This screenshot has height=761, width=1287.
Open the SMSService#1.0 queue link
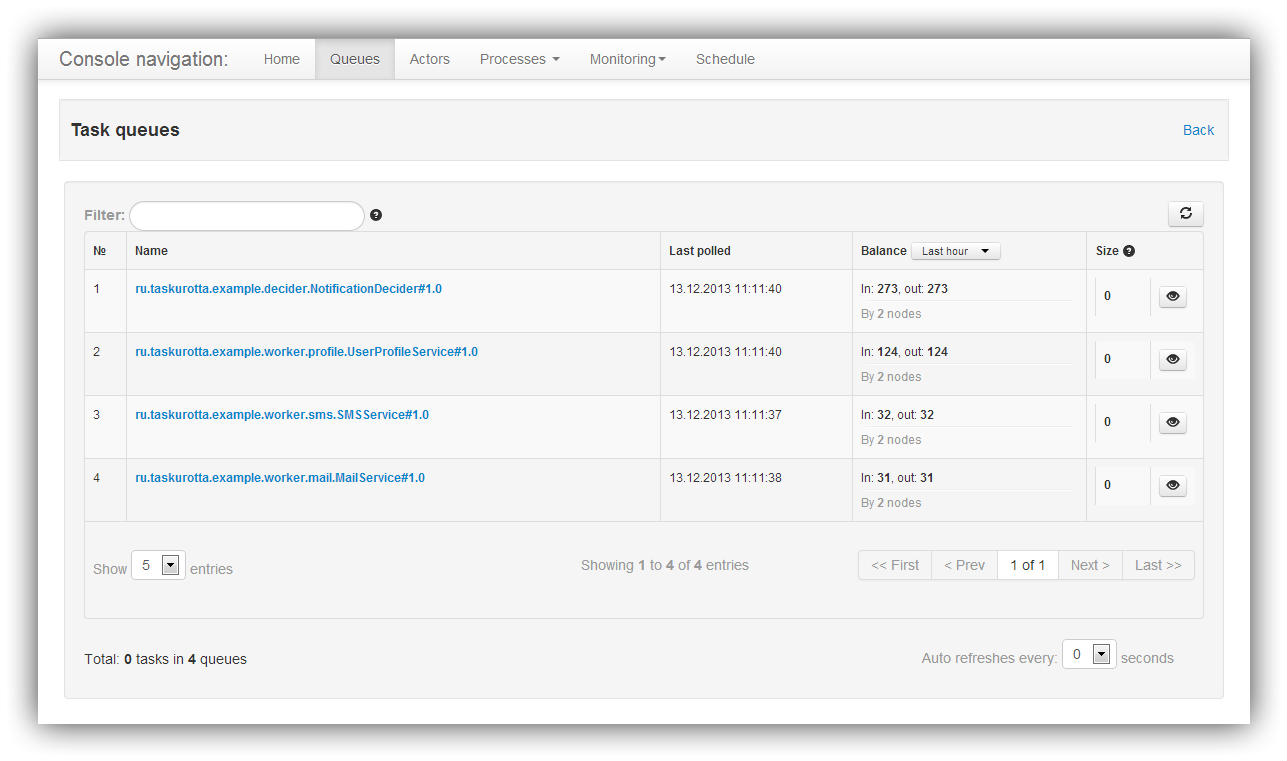point(282,415)
